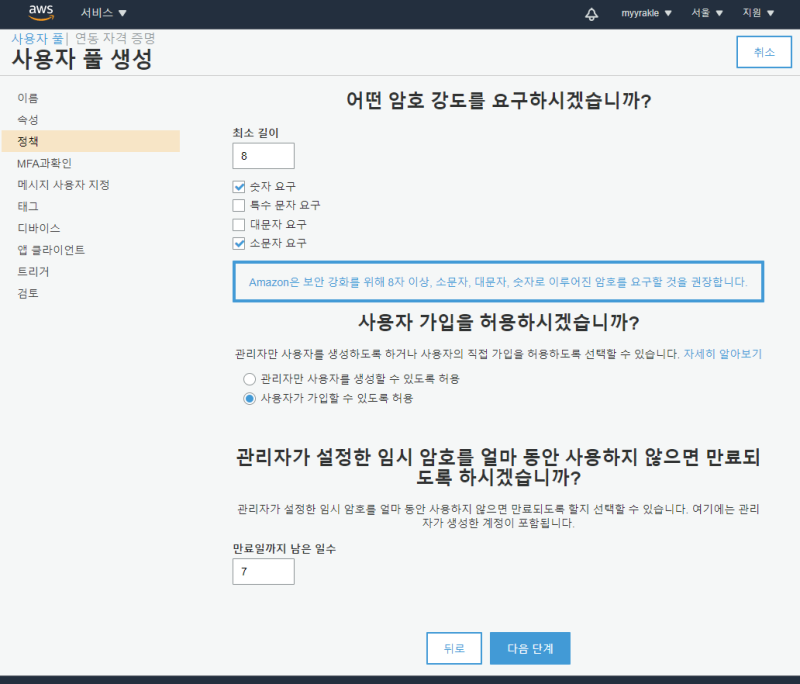Toggle the 소문자 요구 checkbox
800x684 pixels.
coord(239,243)
